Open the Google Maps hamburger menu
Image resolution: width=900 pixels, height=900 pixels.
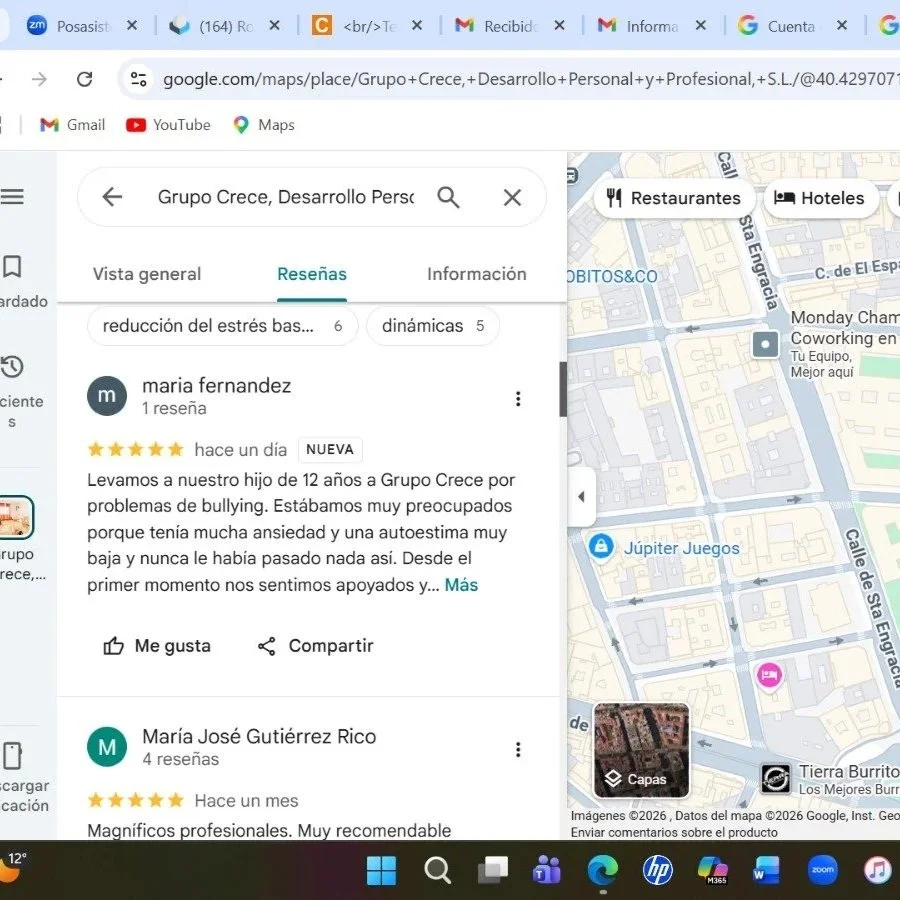click(12, 197)
